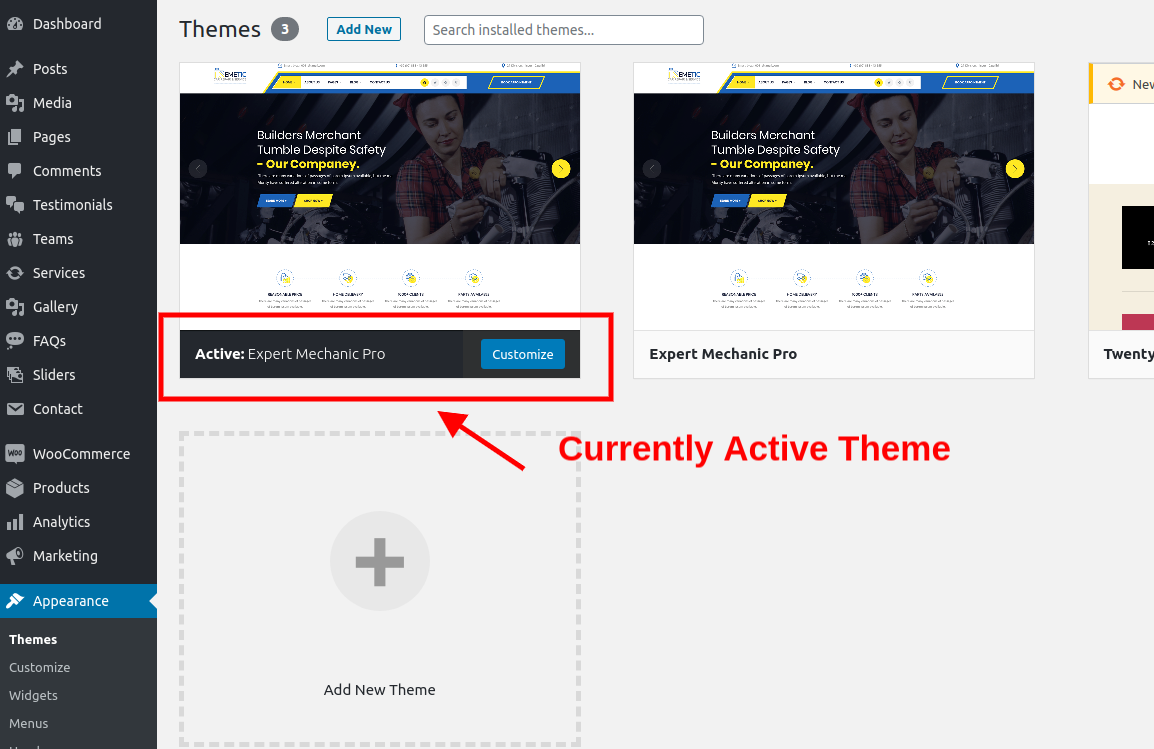Open the Pages menu item
Screen dimensions: 1154x749
[78, 137]
